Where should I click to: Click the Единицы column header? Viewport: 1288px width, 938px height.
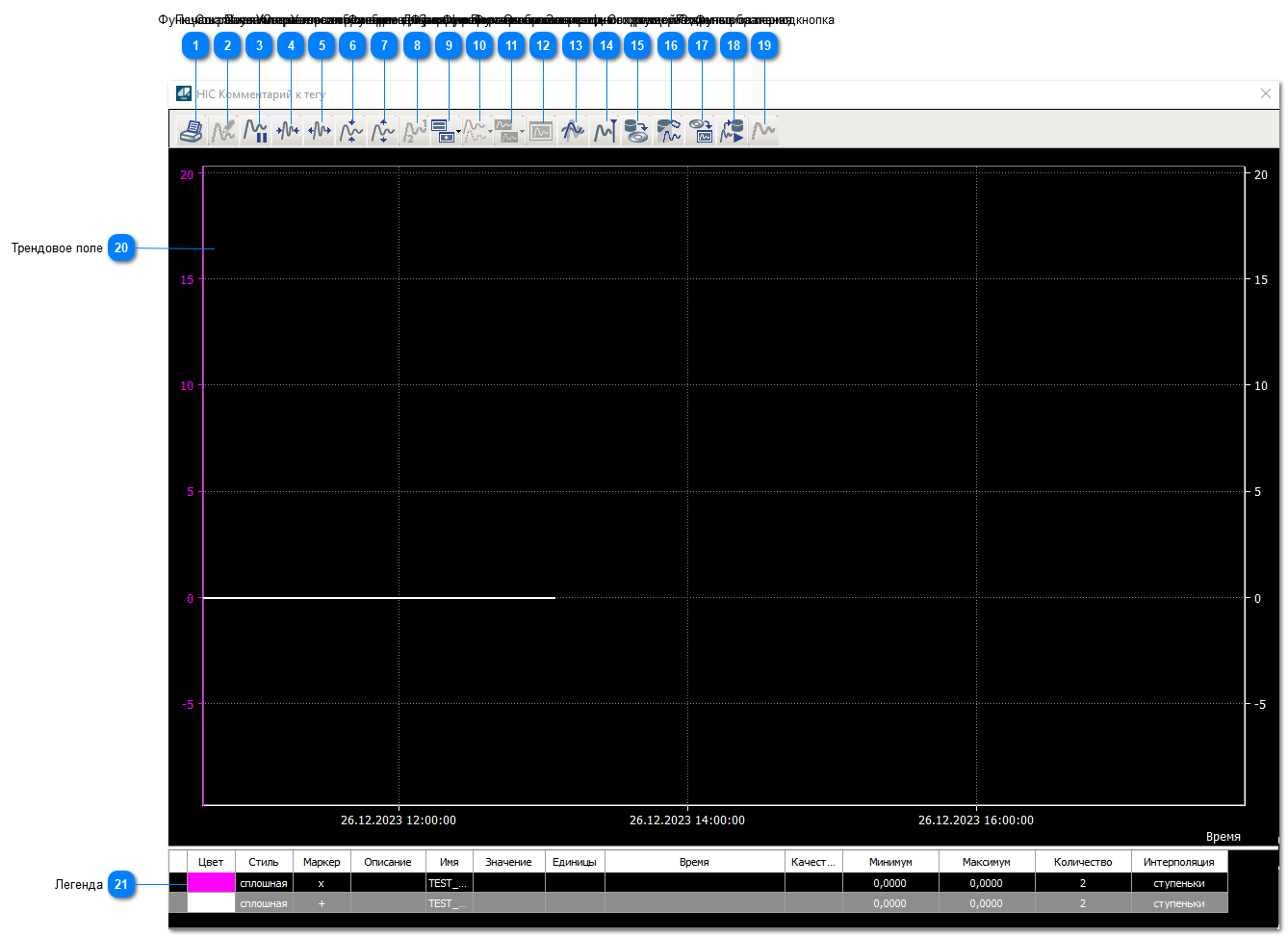pos(575,862)
